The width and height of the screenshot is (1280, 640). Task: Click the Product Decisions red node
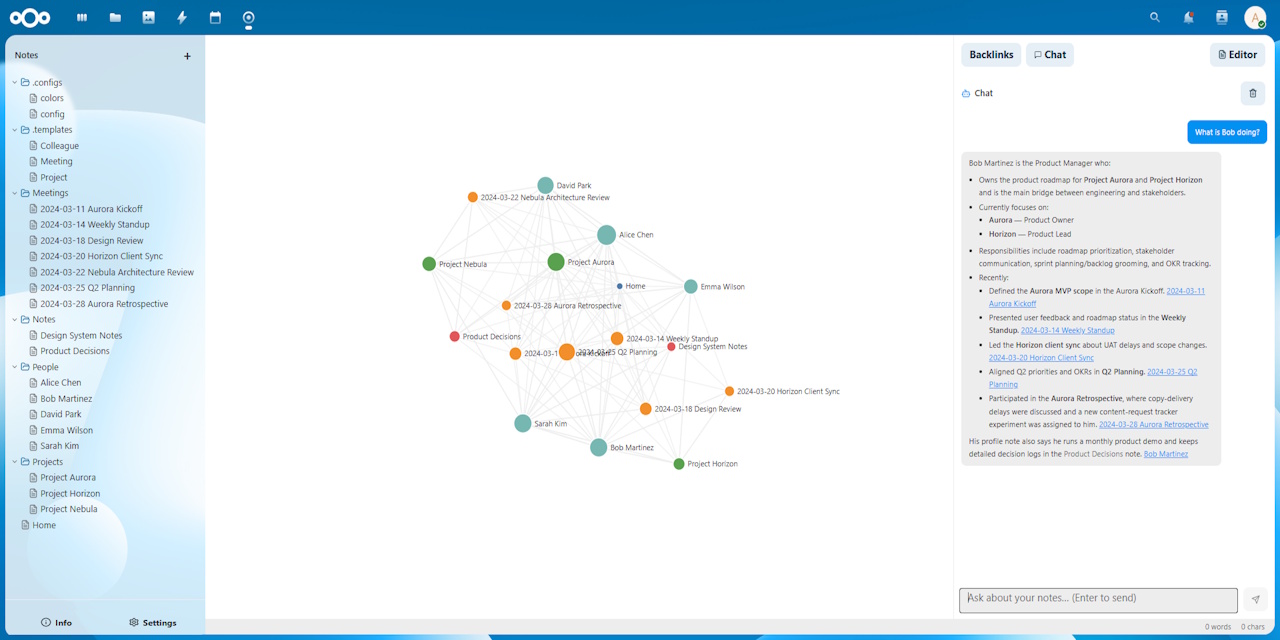click(455, 337)
